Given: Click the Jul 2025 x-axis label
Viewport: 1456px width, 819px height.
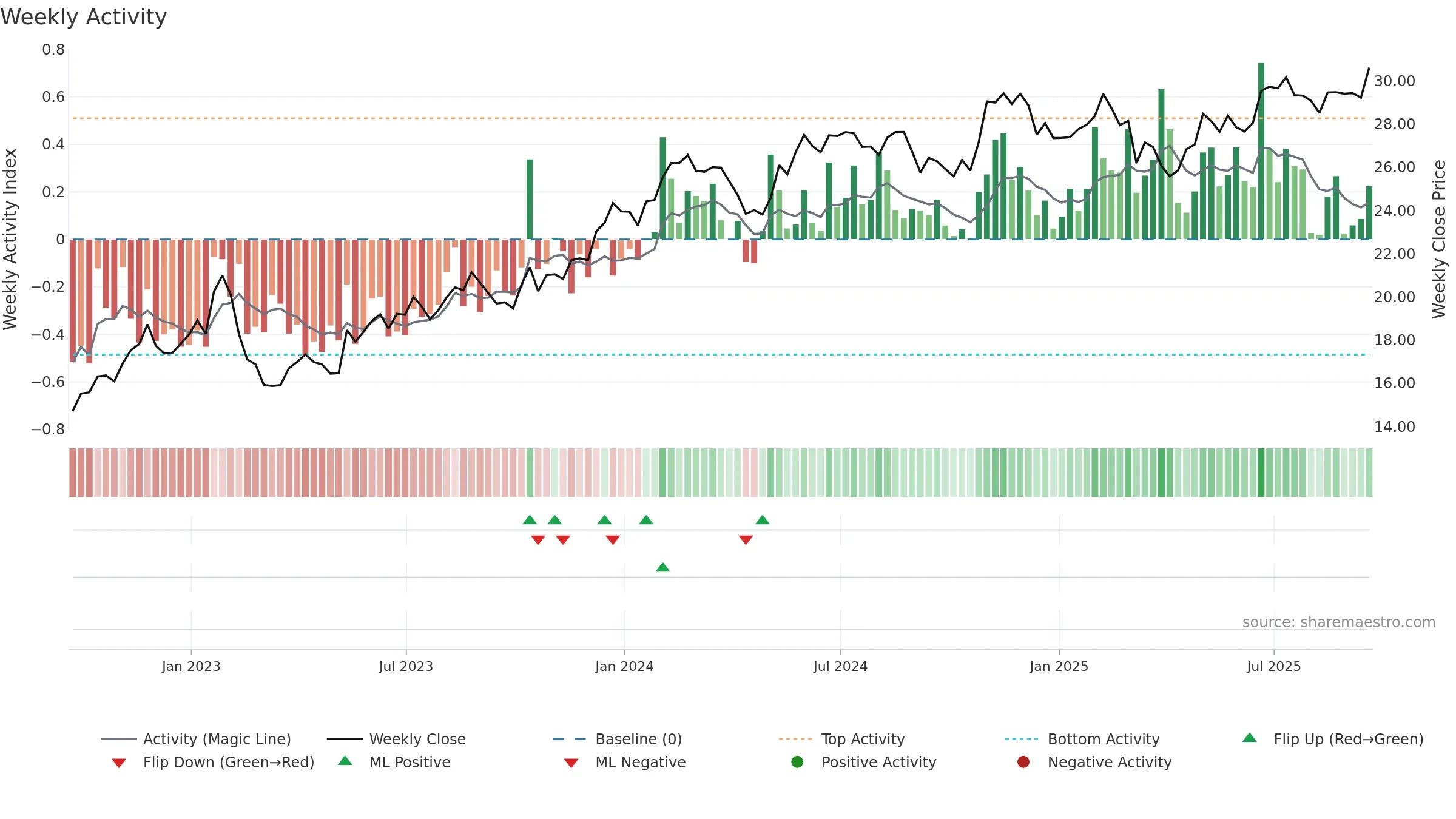Looking at the screenshot, I should point(1274,666).
